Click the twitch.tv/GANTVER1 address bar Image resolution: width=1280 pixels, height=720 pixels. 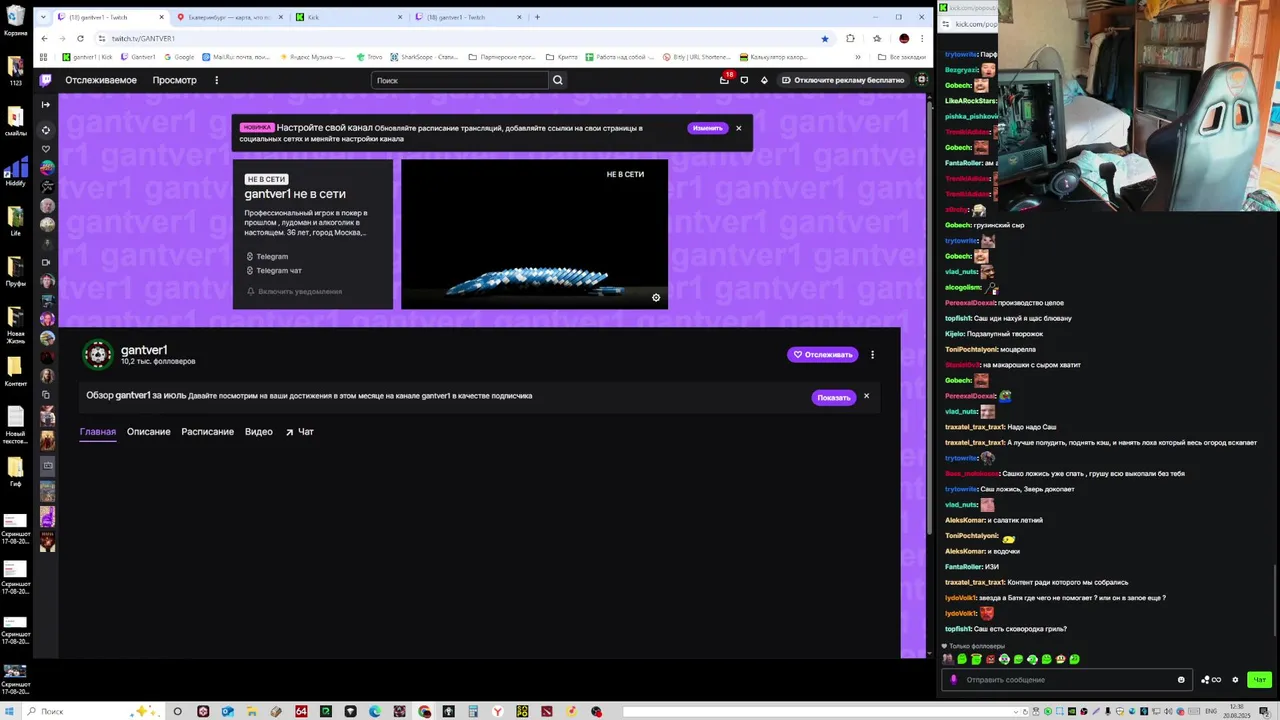[x=460, y=38]
